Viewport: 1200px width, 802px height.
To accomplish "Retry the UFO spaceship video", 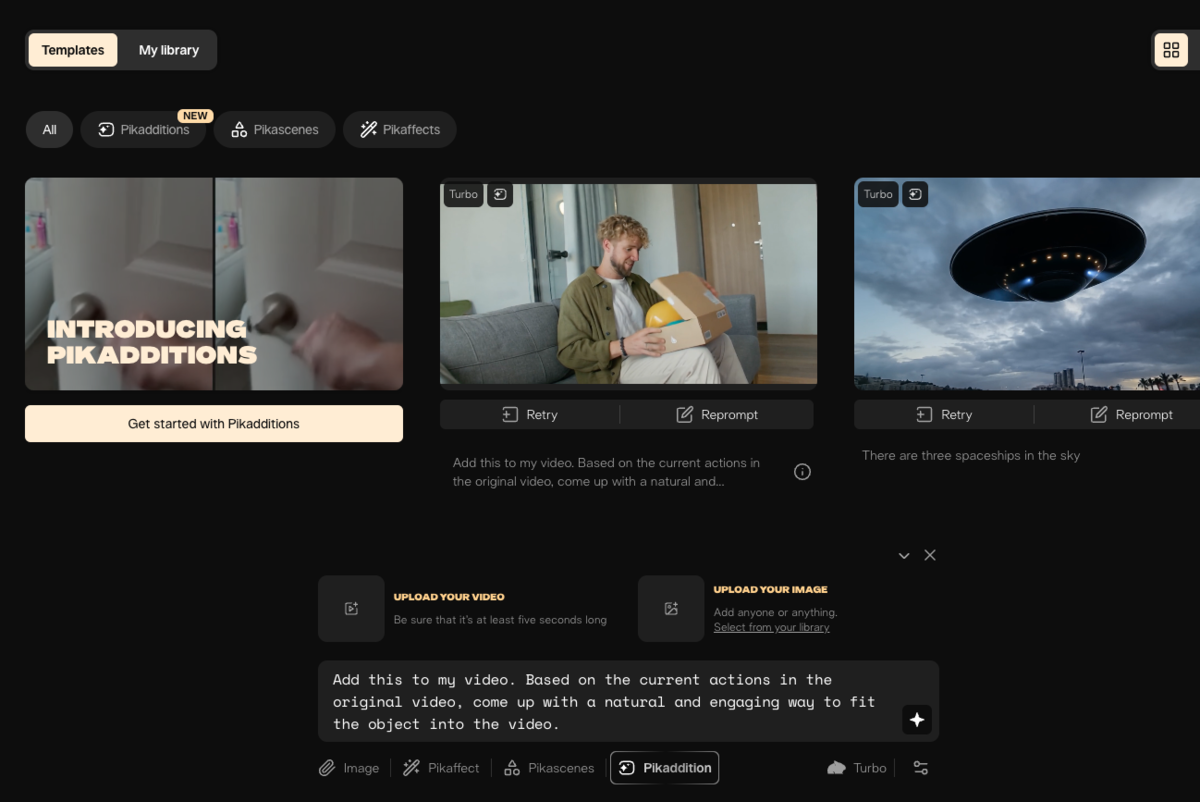I will click(x=944, y=414).
